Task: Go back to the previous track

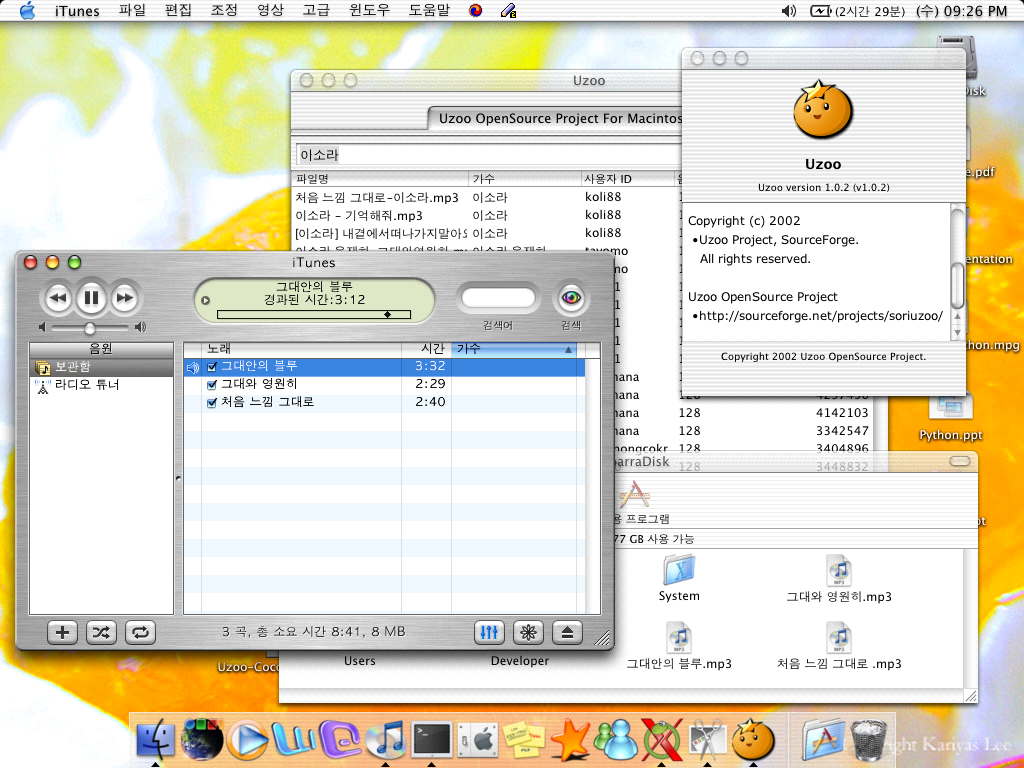Action: [x=58, y=297]
